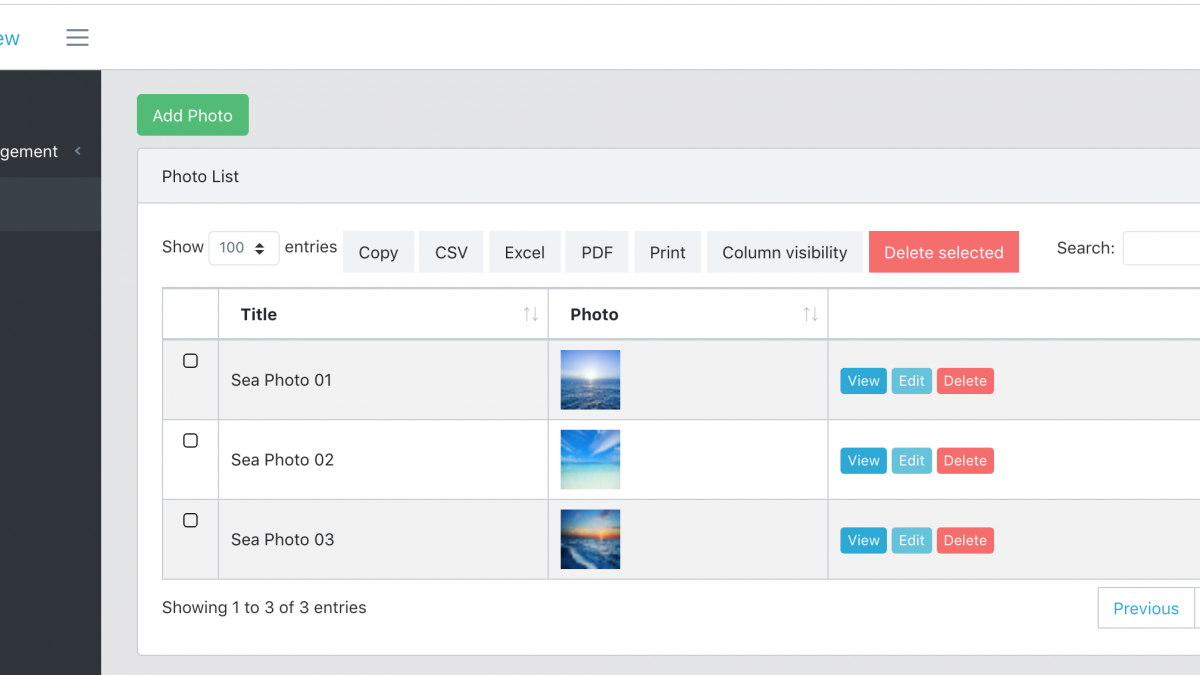Screen dimensions: 1200x675
Task: Select the management sidebar menu item
Action: (x=50, y=151)
